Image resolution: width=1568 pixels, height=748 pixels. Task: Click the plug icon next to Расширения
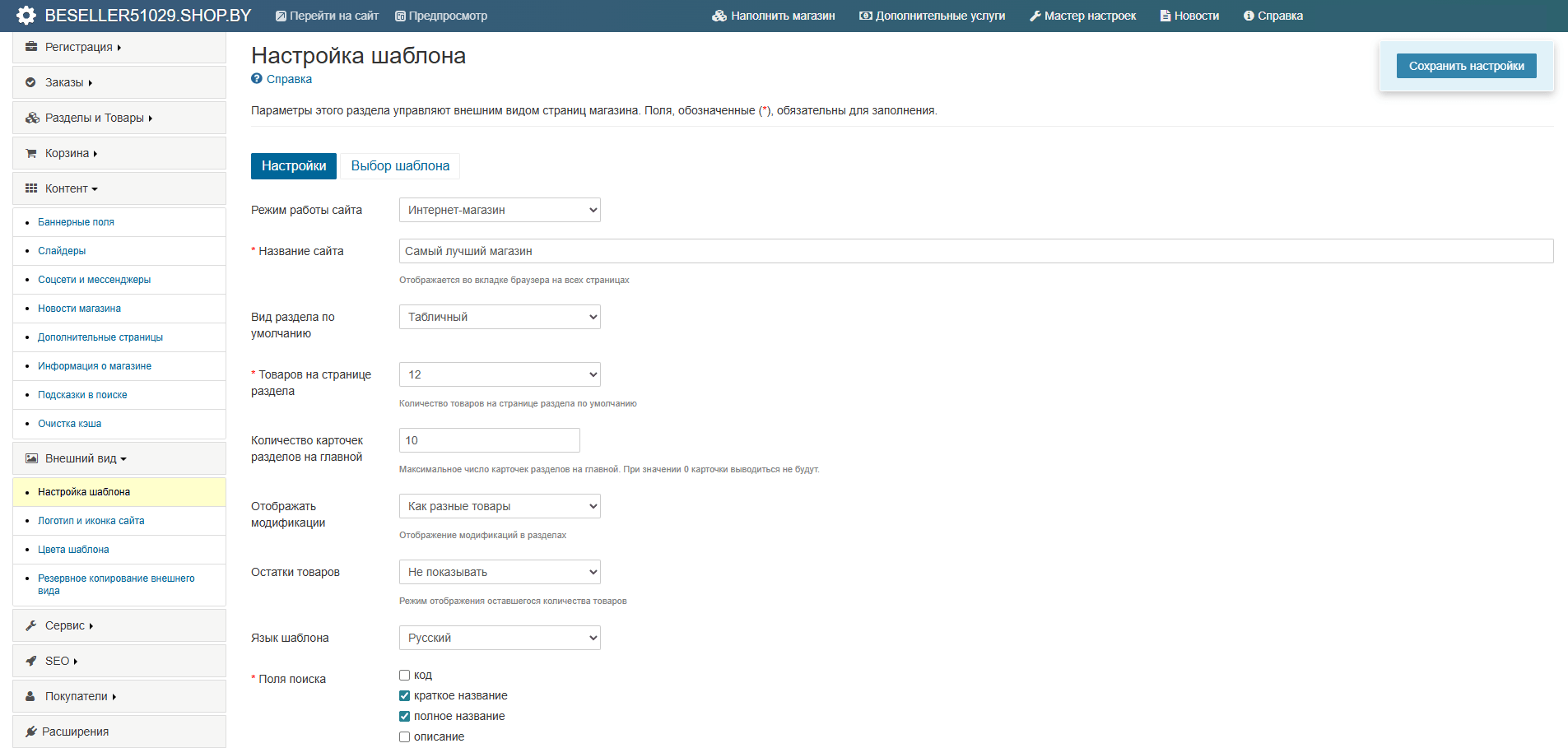coord(31,732)
